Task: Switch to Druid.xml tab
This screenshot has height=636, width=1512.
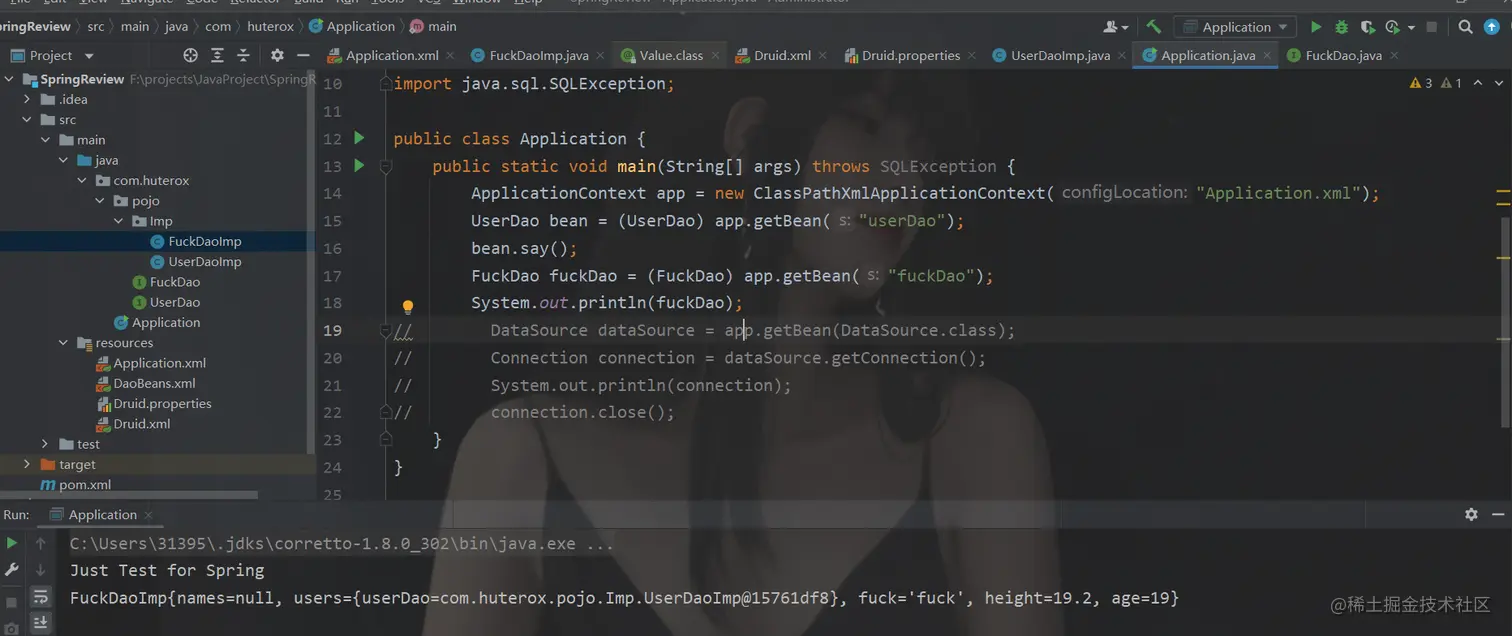Action: (x=782, y=55)
